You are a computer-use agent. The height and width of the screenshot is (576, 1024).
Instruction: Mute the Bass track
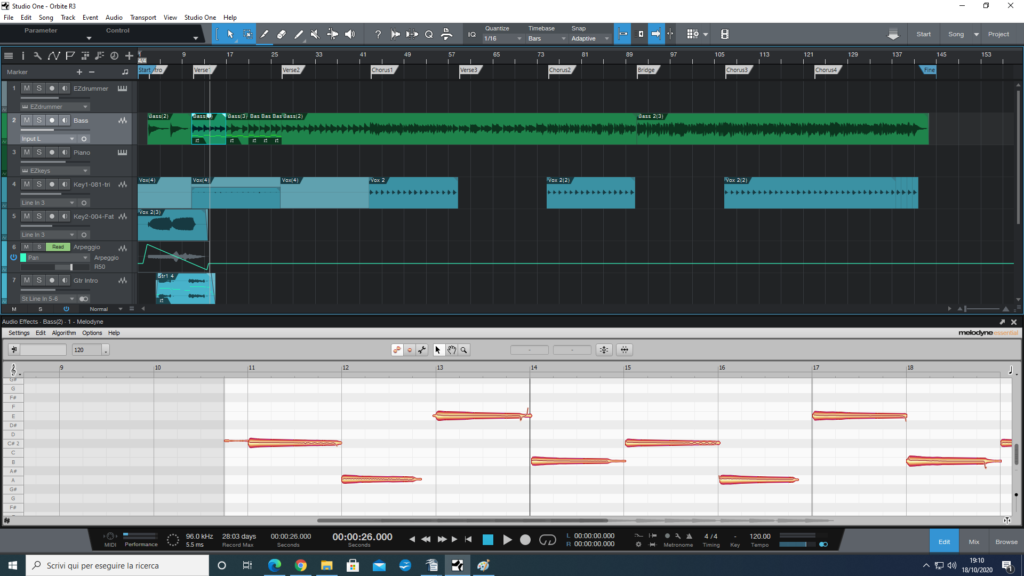(27, 121)
